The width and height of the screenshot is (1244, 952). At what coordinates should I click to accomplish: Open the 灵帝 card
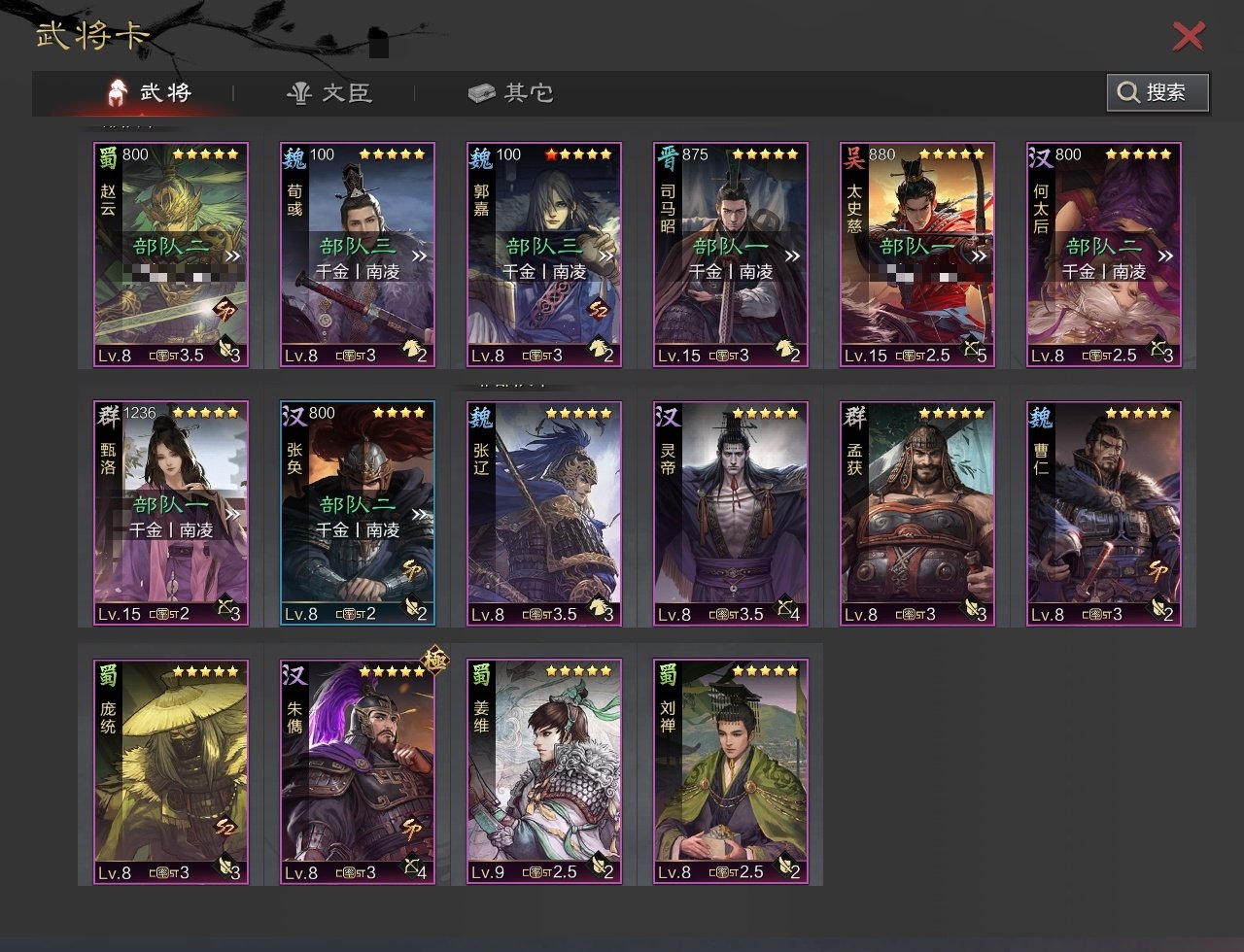pyautogui.click(x=731, y=513)
